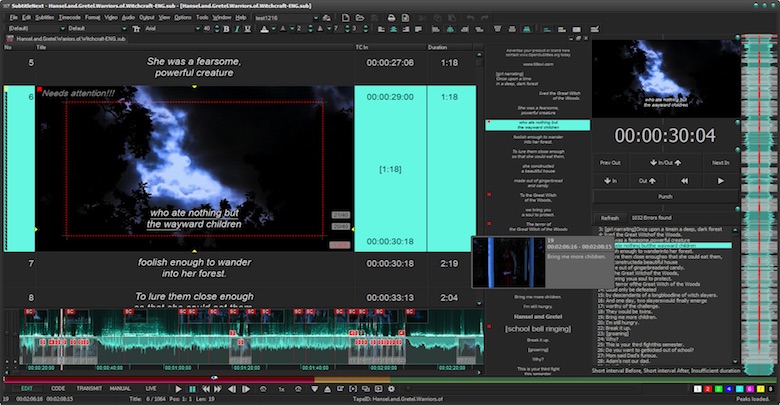780x405 pixels.
Task: Switch to LIVE mode
Action: pos(150,388)
